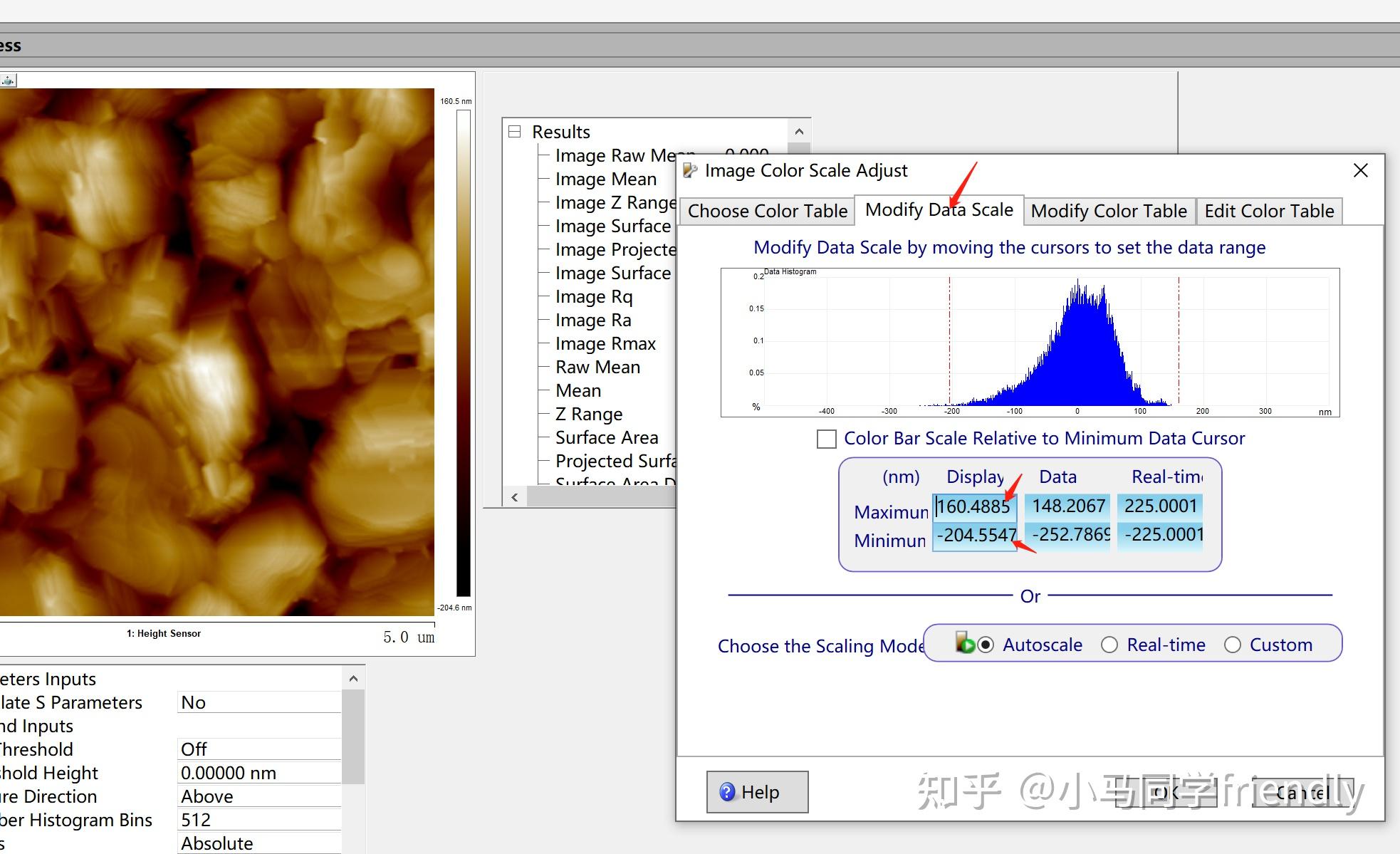Close the Image Color Scale Adjust dialog
The width and height of the screenshot is (1400, 854).
(x=1360, y=170)
